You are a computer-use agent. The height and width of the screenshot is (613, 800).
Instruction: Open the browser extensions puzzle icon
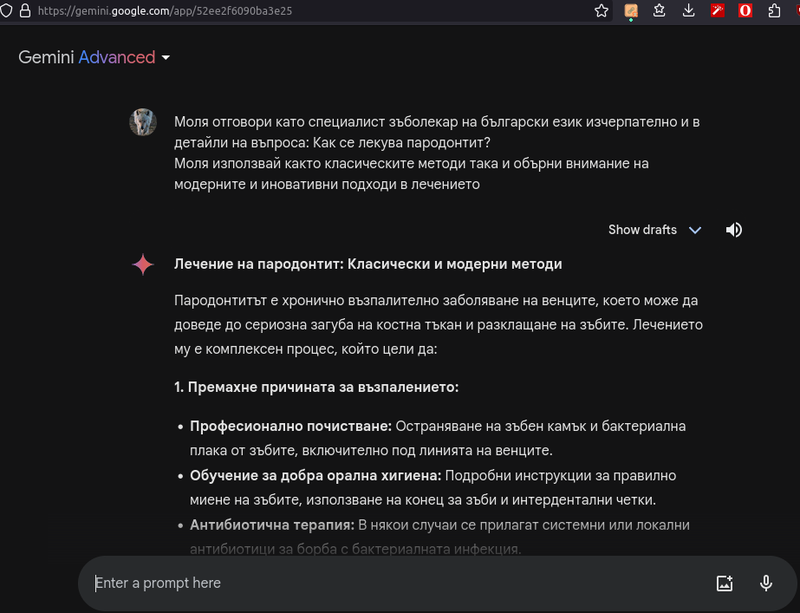[775, 11]
